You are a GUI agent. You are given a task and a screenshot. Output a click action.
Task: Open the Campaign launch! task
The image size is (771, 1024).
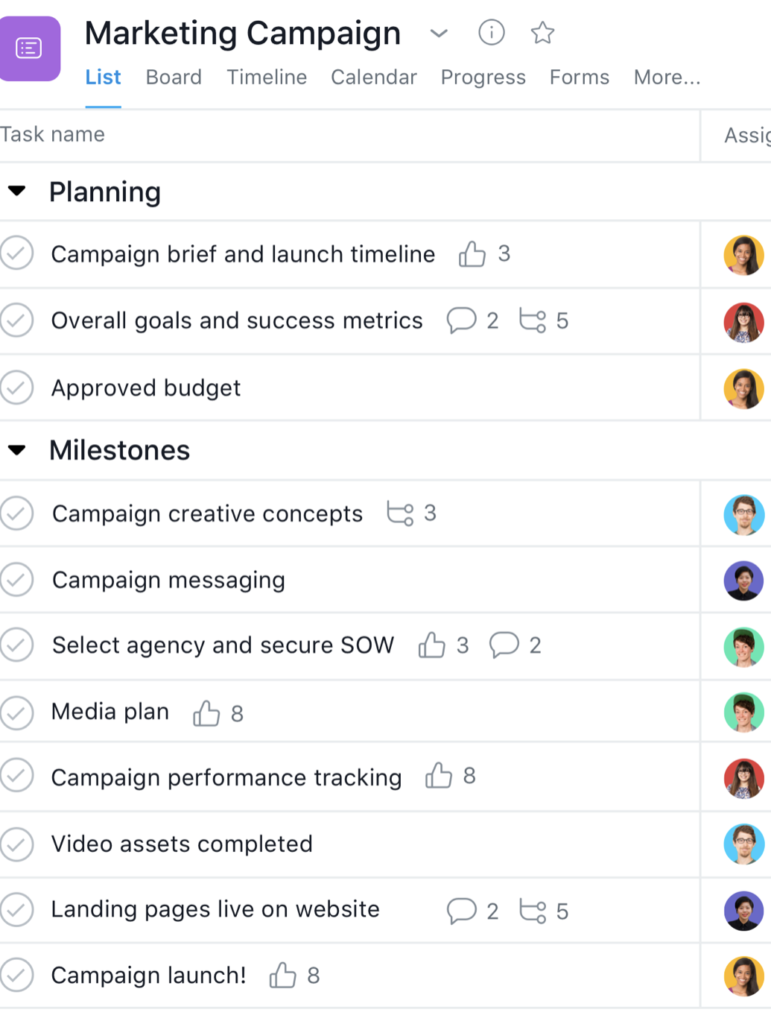(x=149, y=975)
